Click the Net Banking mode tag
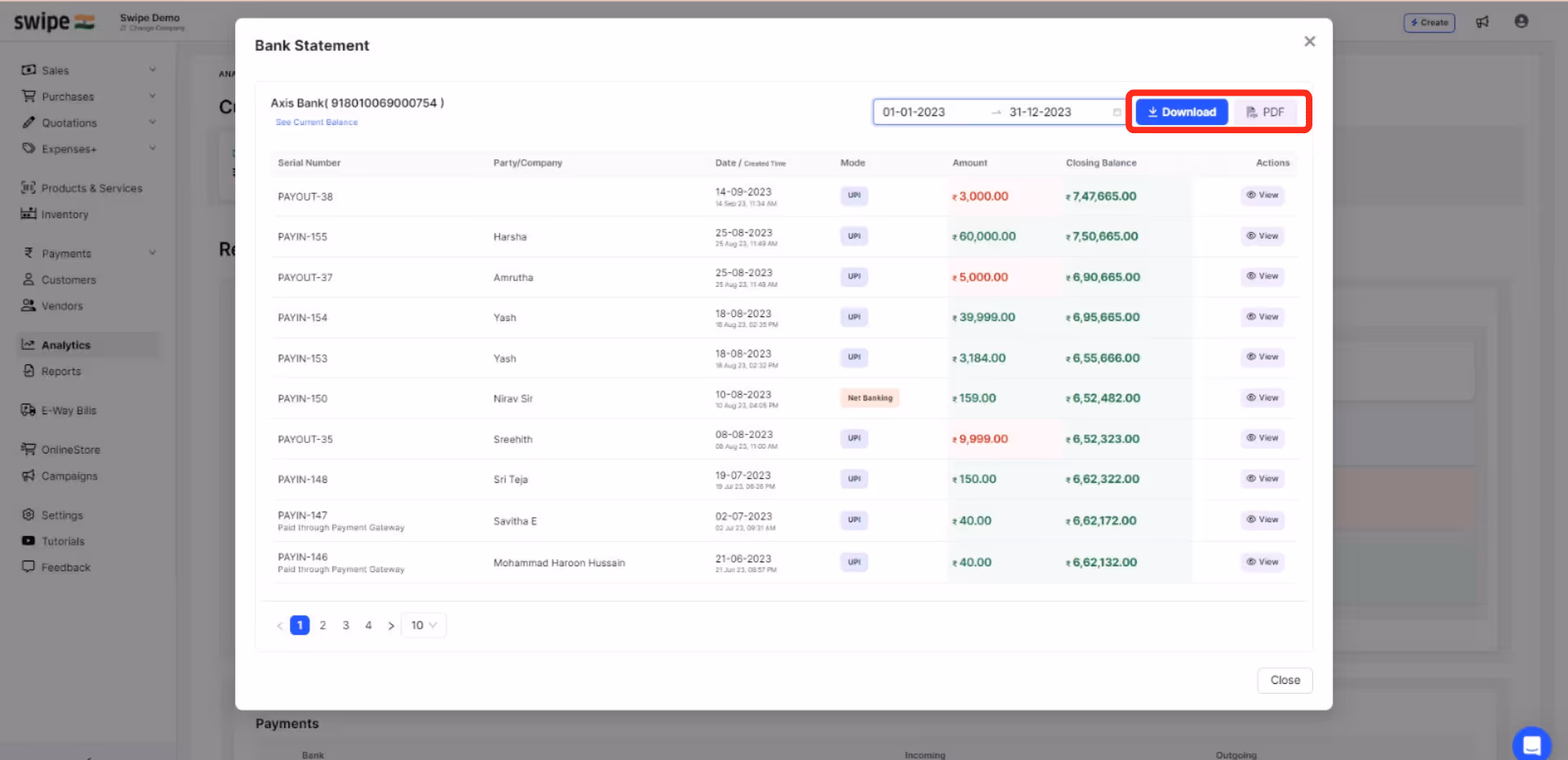Image resolution: width=1568 pixels, height=760 pixels. pyautogui.click(x=870, y=398)
